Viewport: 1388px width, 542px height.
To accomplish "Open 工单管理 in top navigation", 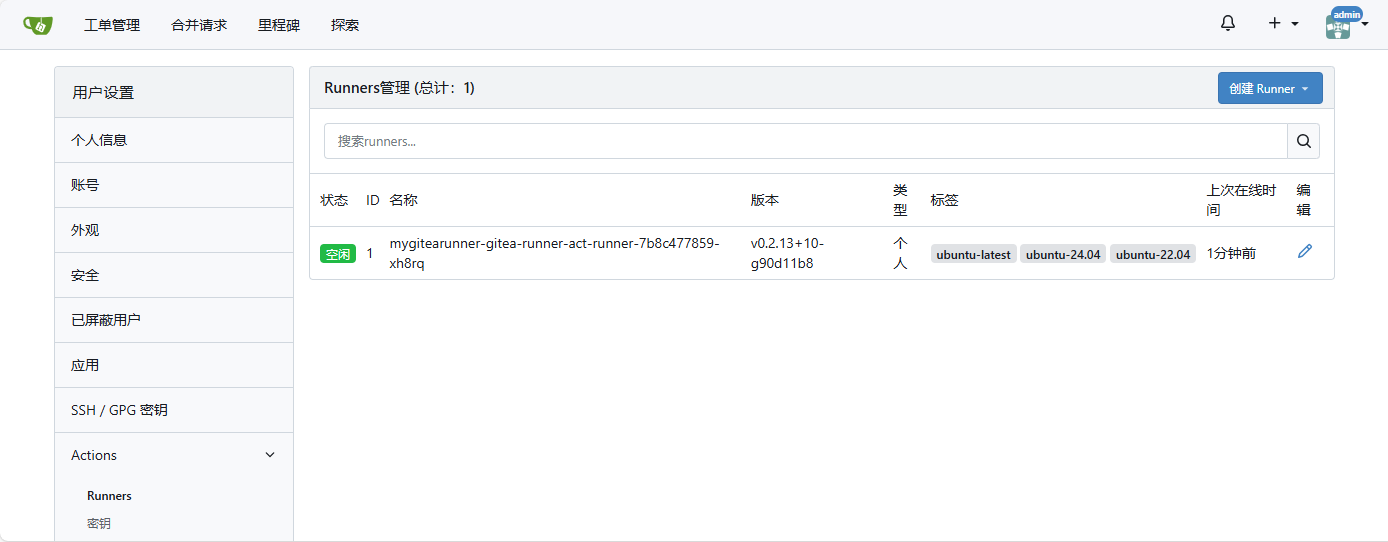I will [x=112, y=25].
